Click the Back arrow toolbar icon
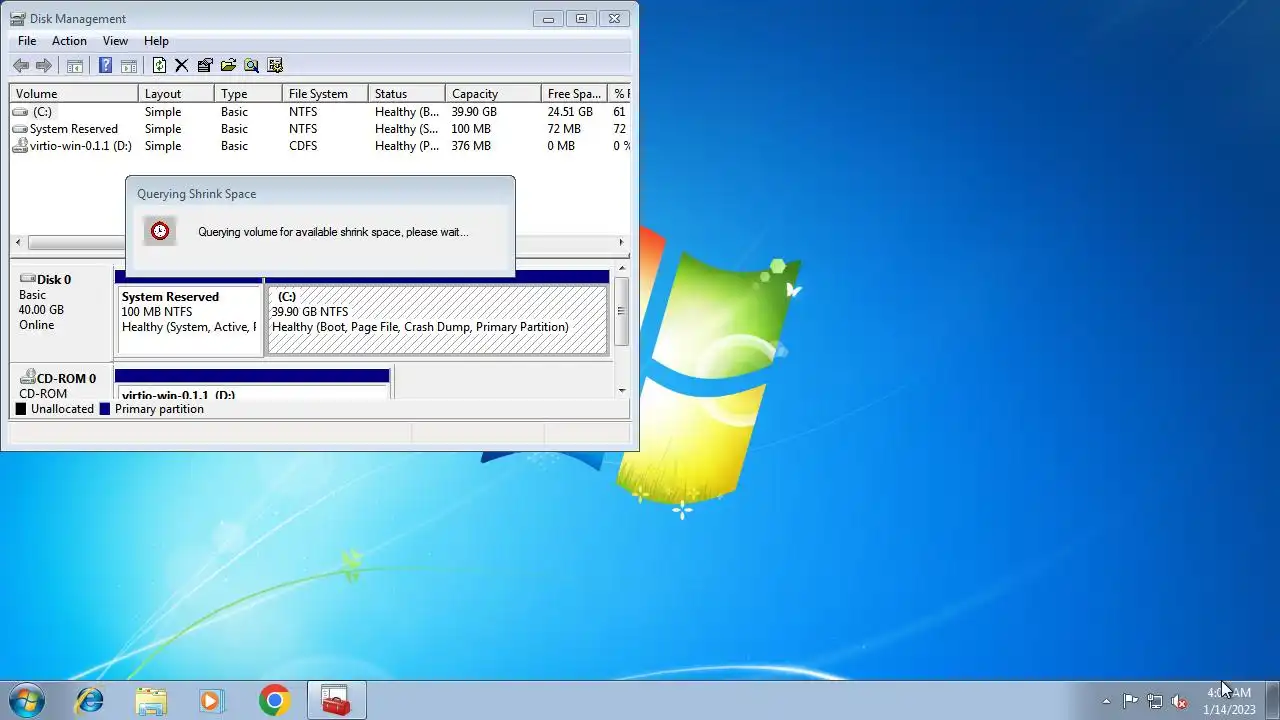The height and width of the screenshot is (720, 1280). tap(21, 66)
